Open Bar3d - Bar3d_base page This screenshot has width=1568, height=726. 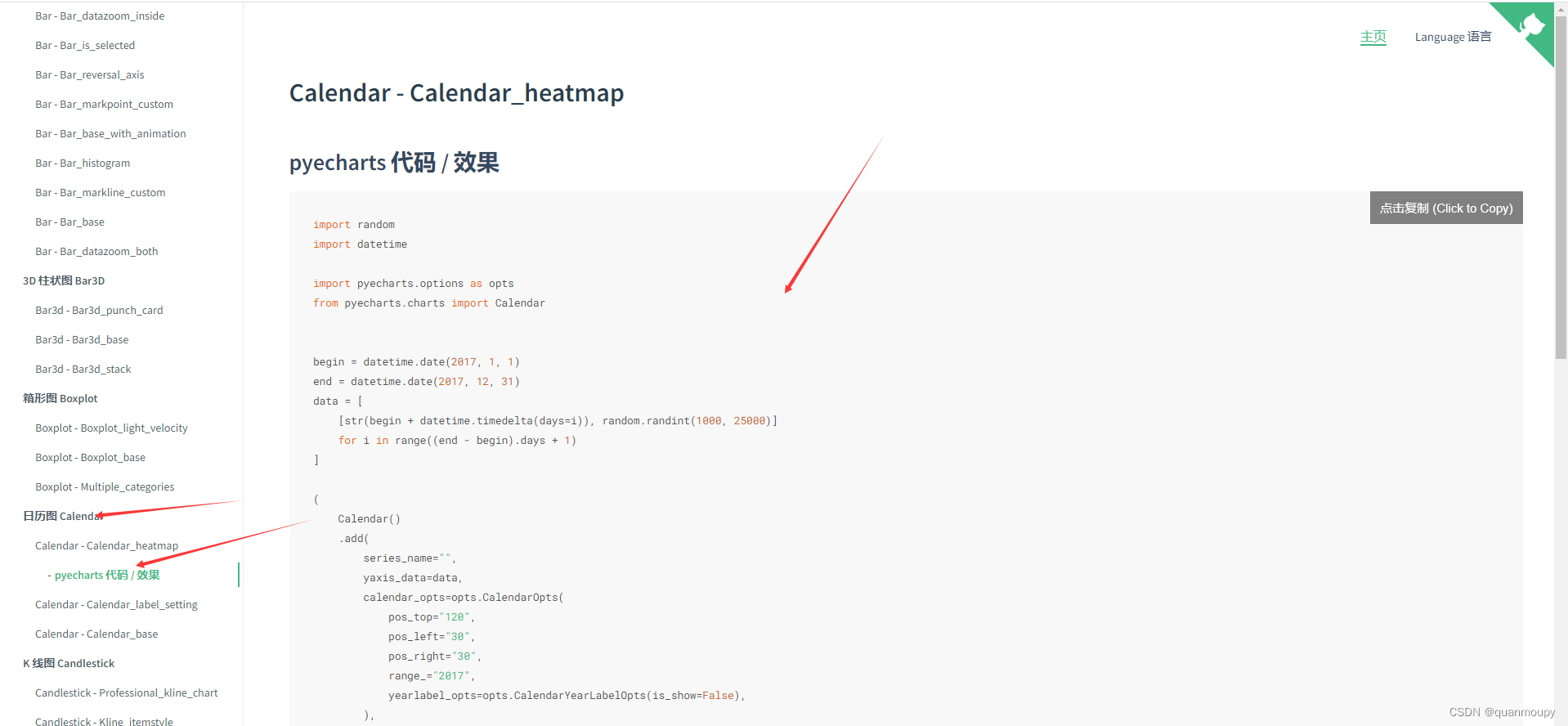coord(82,339)
